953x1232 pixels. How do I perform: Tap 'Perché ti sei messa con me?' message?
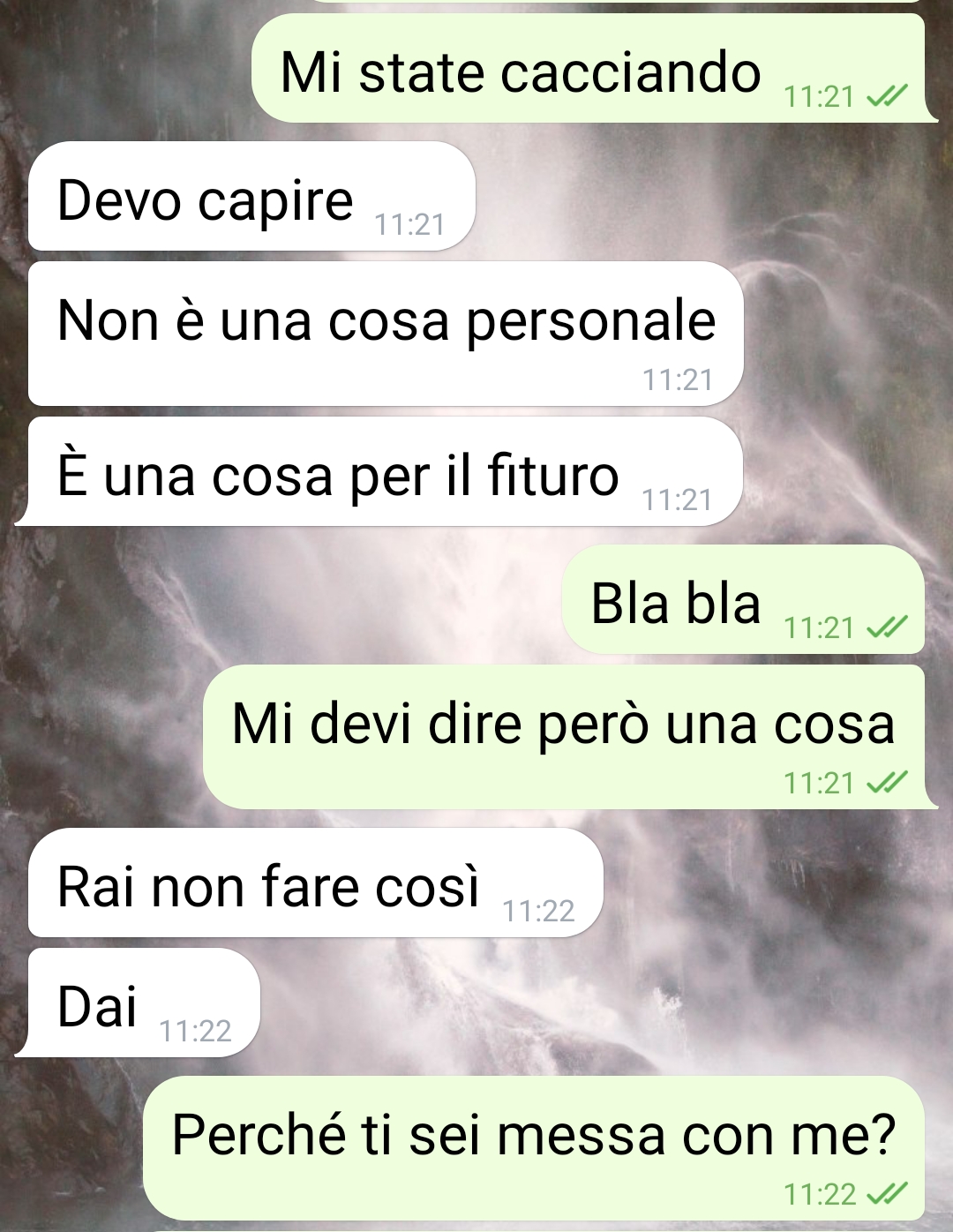tap(534, 1148)
